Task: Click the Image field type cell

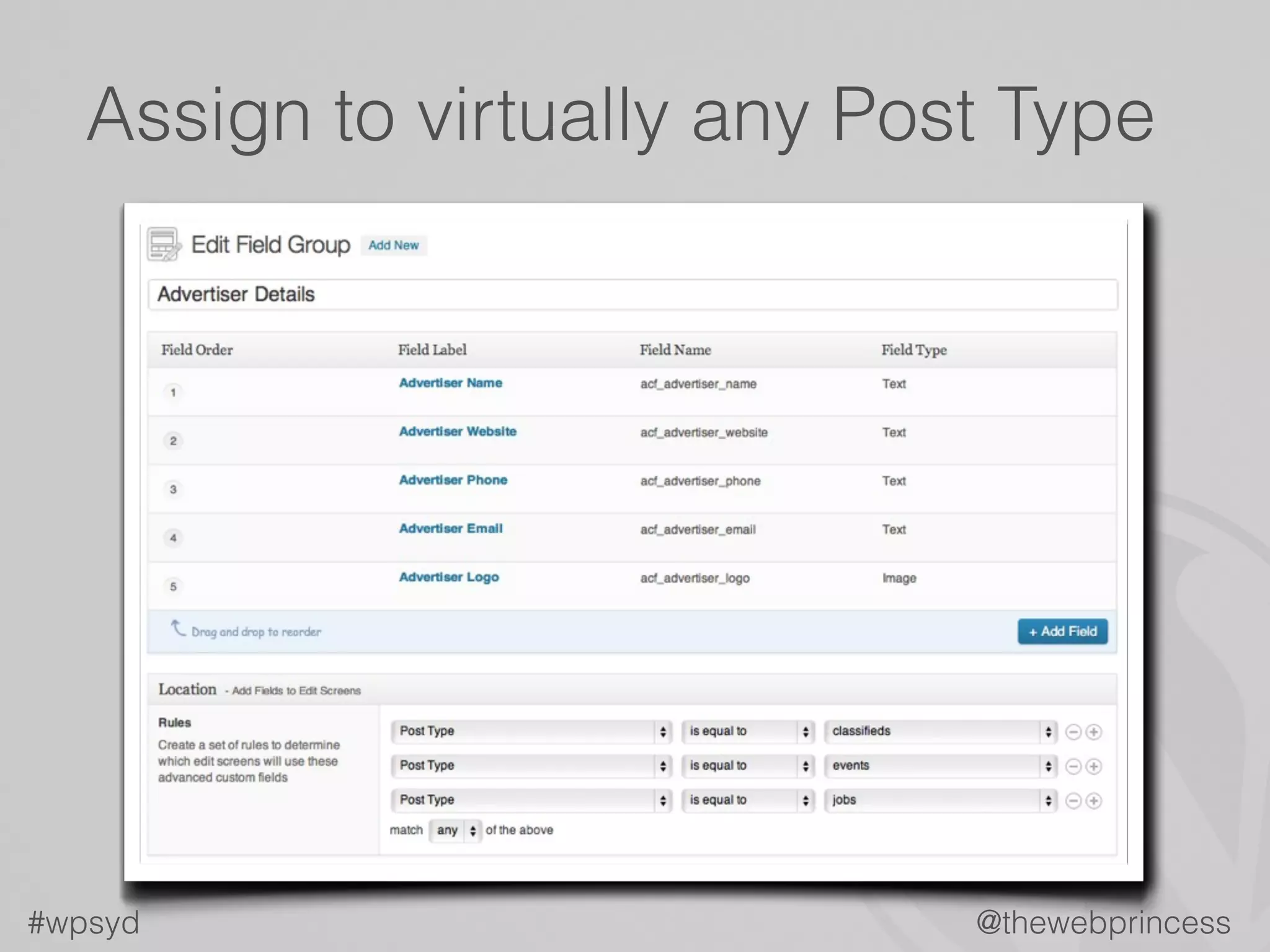Action: (x=899, y=578)
